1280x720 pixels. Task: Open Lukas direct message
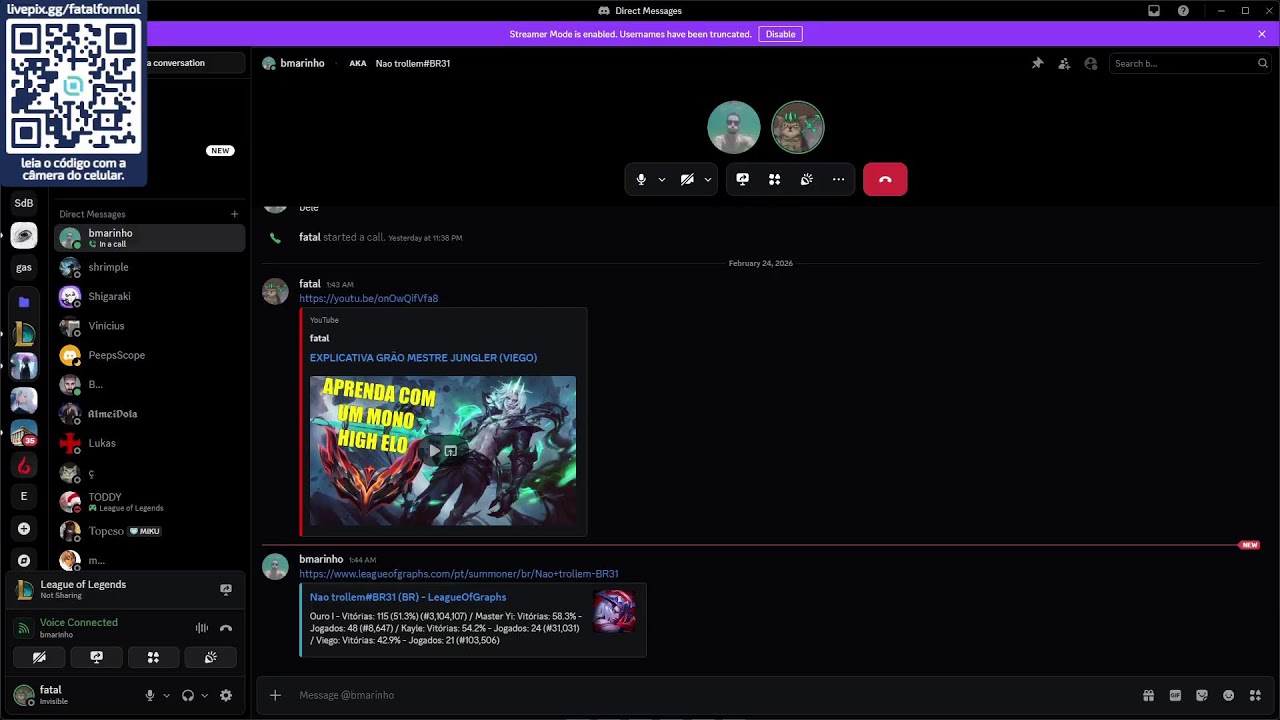pos(150,443)
